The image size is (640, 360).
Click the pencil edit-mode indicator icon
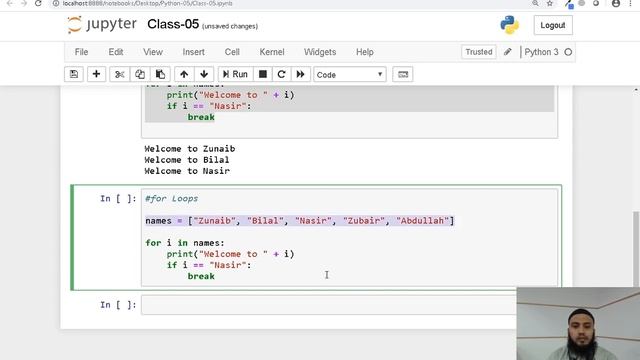tap(507, 52)
